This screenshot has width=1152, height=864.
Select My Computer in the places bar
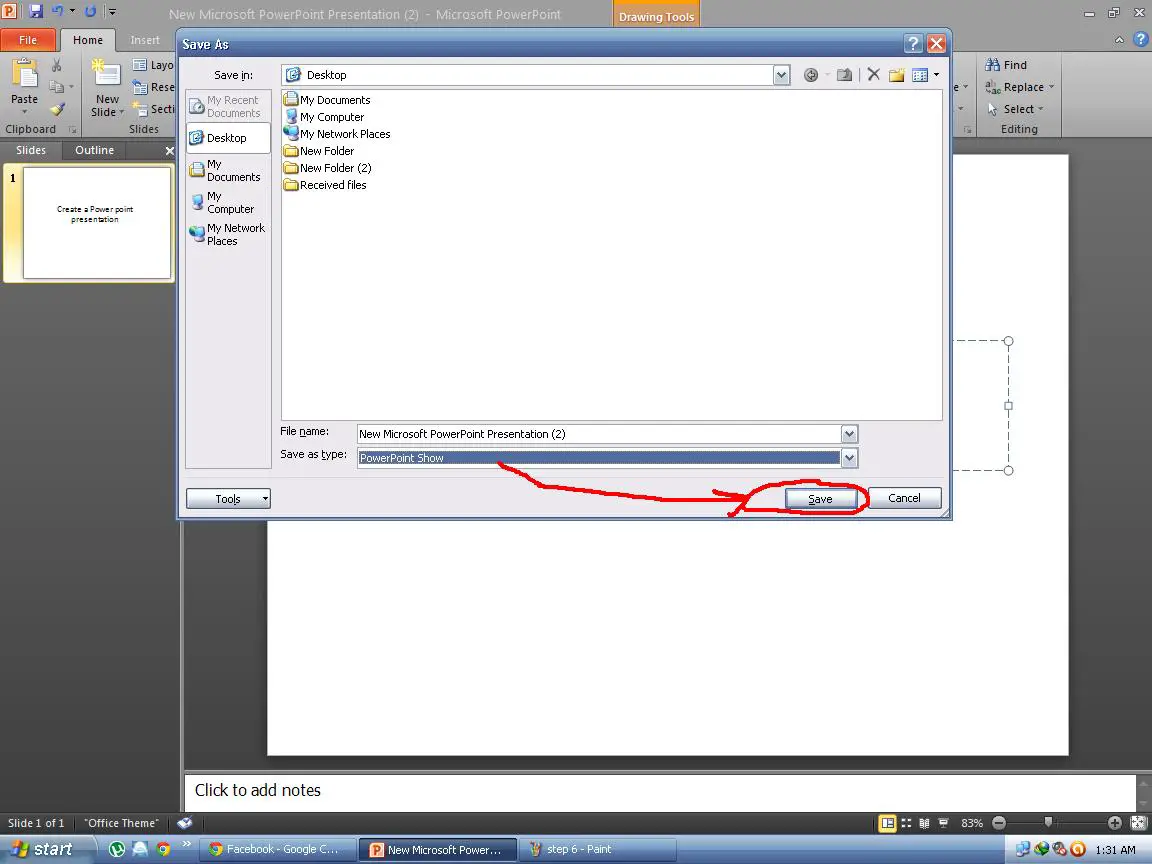pyautogui.click(x=228, y=203)
